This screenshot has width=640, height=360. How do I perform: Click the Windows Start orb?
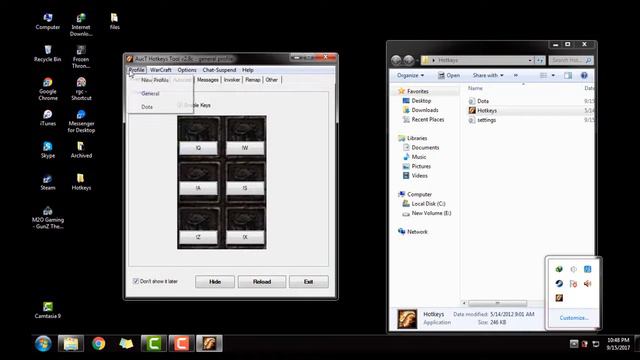click(x=43, y=344)
